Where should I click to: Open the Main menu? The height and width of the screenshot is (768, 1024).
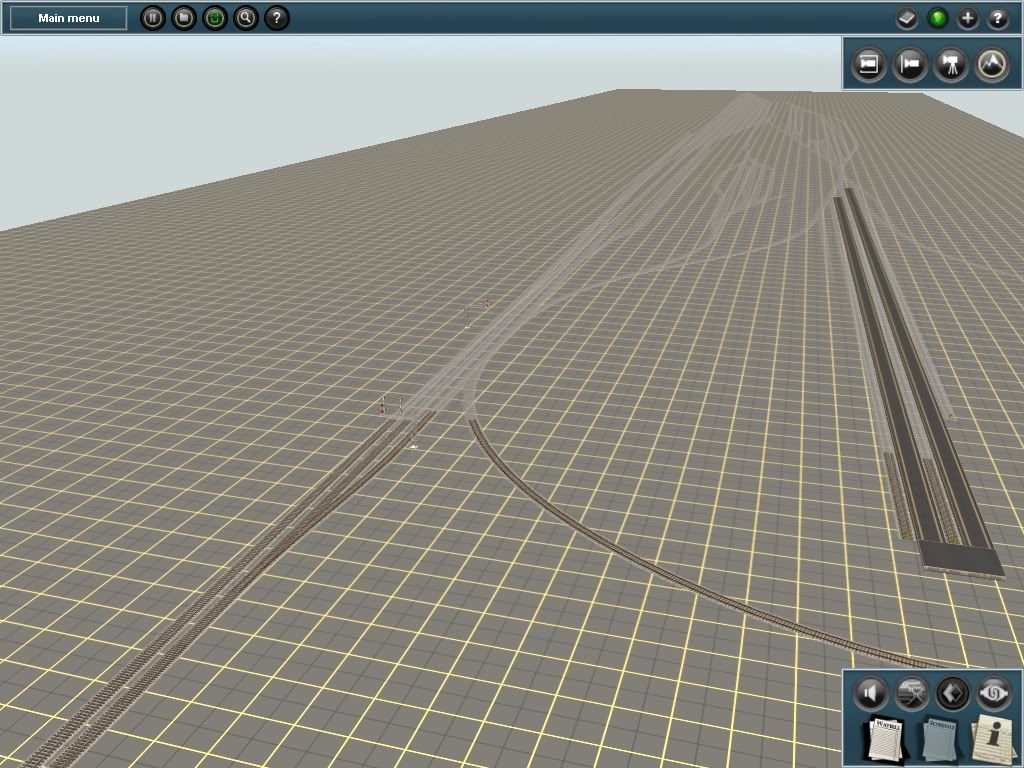[69, 18]
